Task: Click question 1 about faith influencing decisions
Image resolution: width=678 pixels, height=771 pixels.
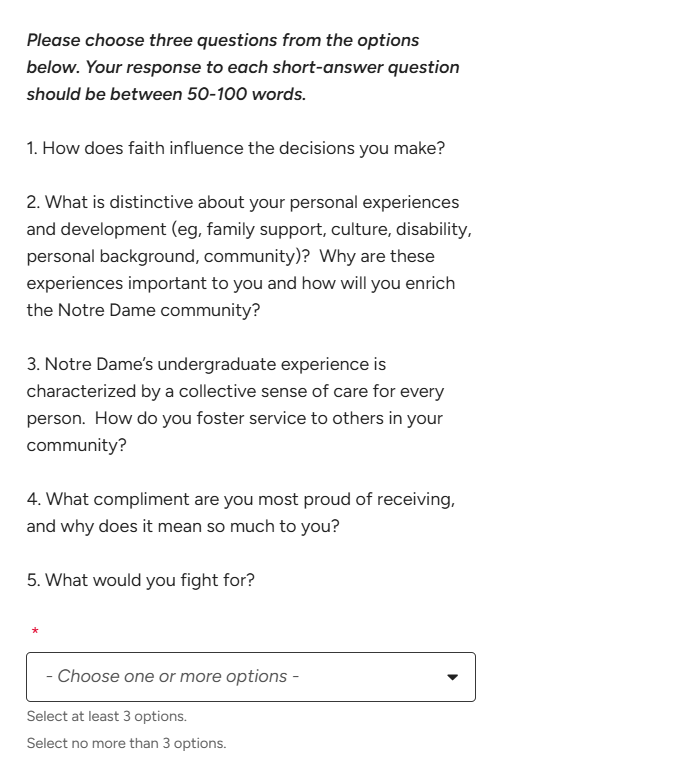Action: click(235, 149)
